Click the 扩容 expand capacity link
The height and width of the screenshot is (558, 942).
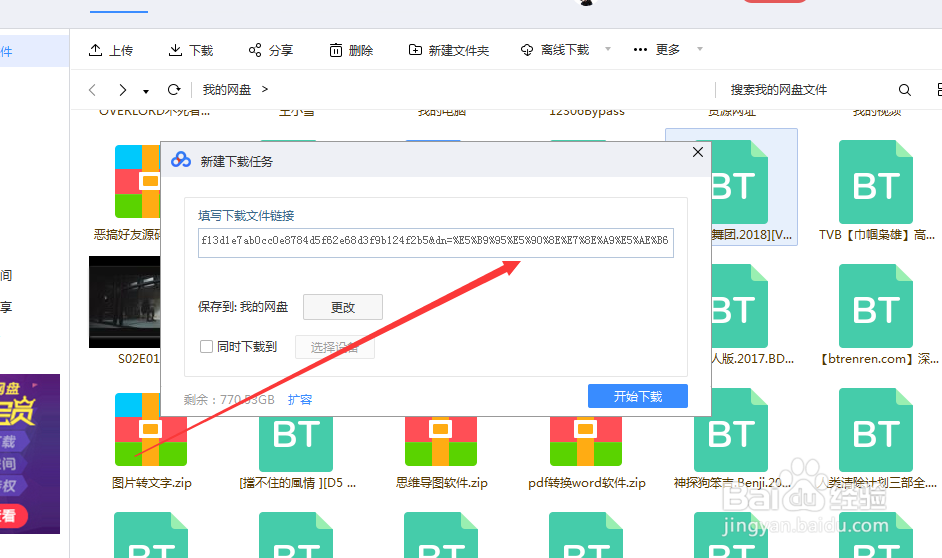(x=300, y=399)
